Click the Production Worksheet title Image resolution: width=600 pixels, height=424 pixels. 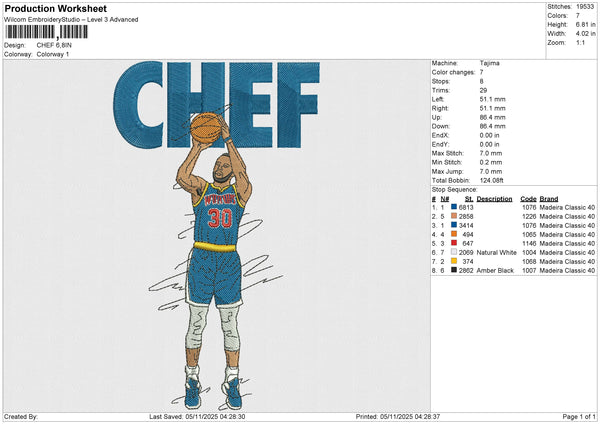(x=55, y=8)
